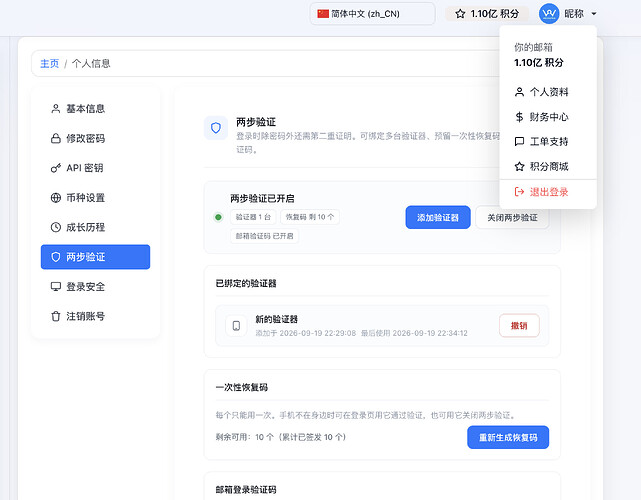
Task: Collapse the 昵称 account dropdown arrow
Action: (594, 14)
